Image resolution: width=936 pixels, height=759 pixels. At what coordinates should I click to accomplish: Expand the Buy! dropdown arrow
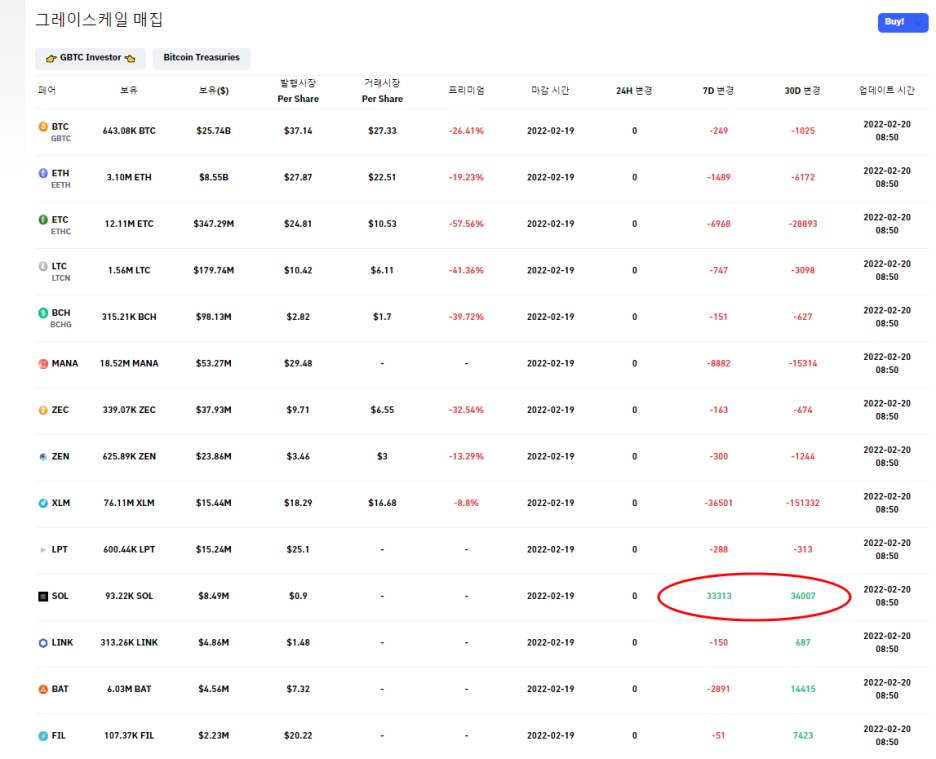(x=918, y=23)
